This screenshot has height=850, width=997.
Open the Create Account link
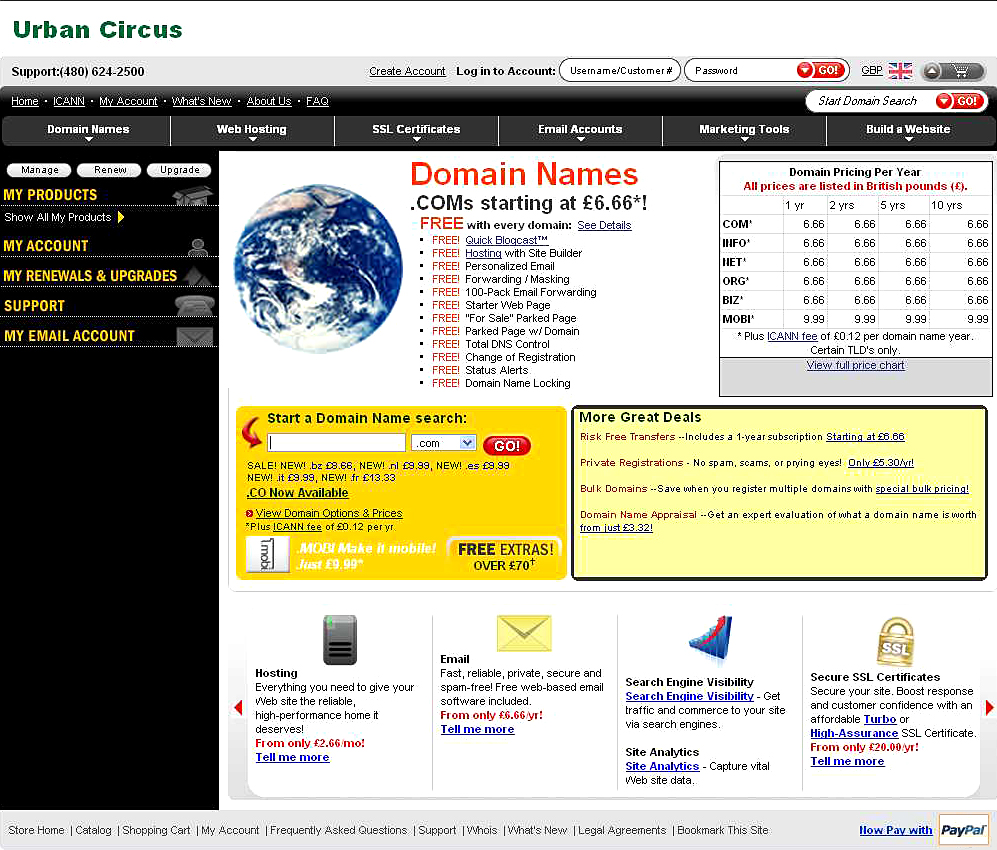click(407, 71)
